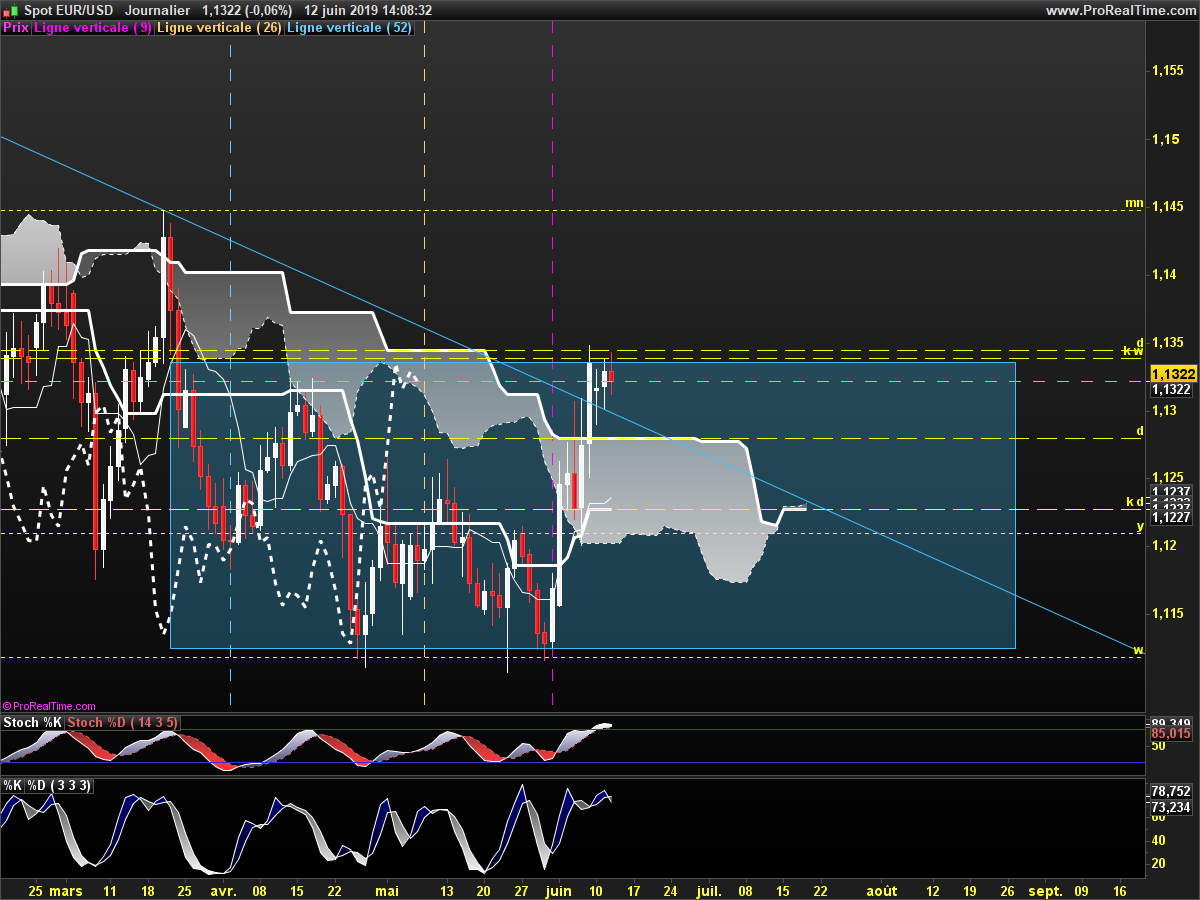Image resolution: width=1200 pixels, height=900 pixels.
Task: Click the 1,13 price axis label
Action: click(1165, 411)
